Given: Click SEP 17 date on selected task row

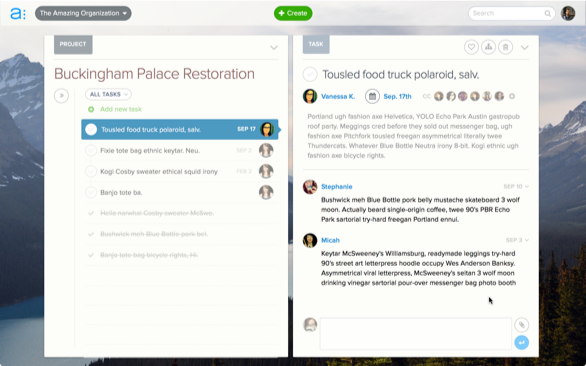Looking at the screenshot, I should (x=246, y=129).
